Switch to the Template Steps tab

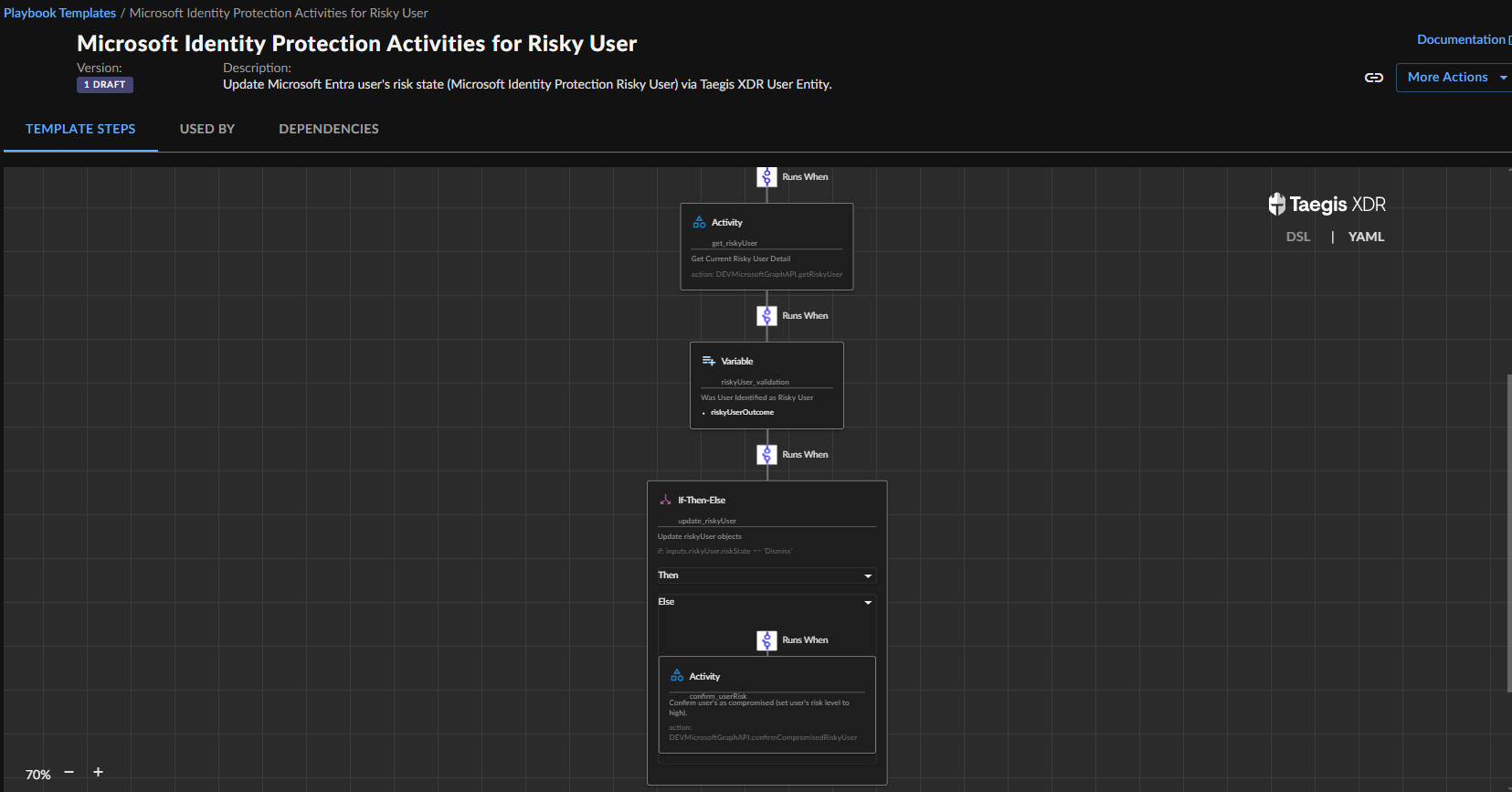80,129
